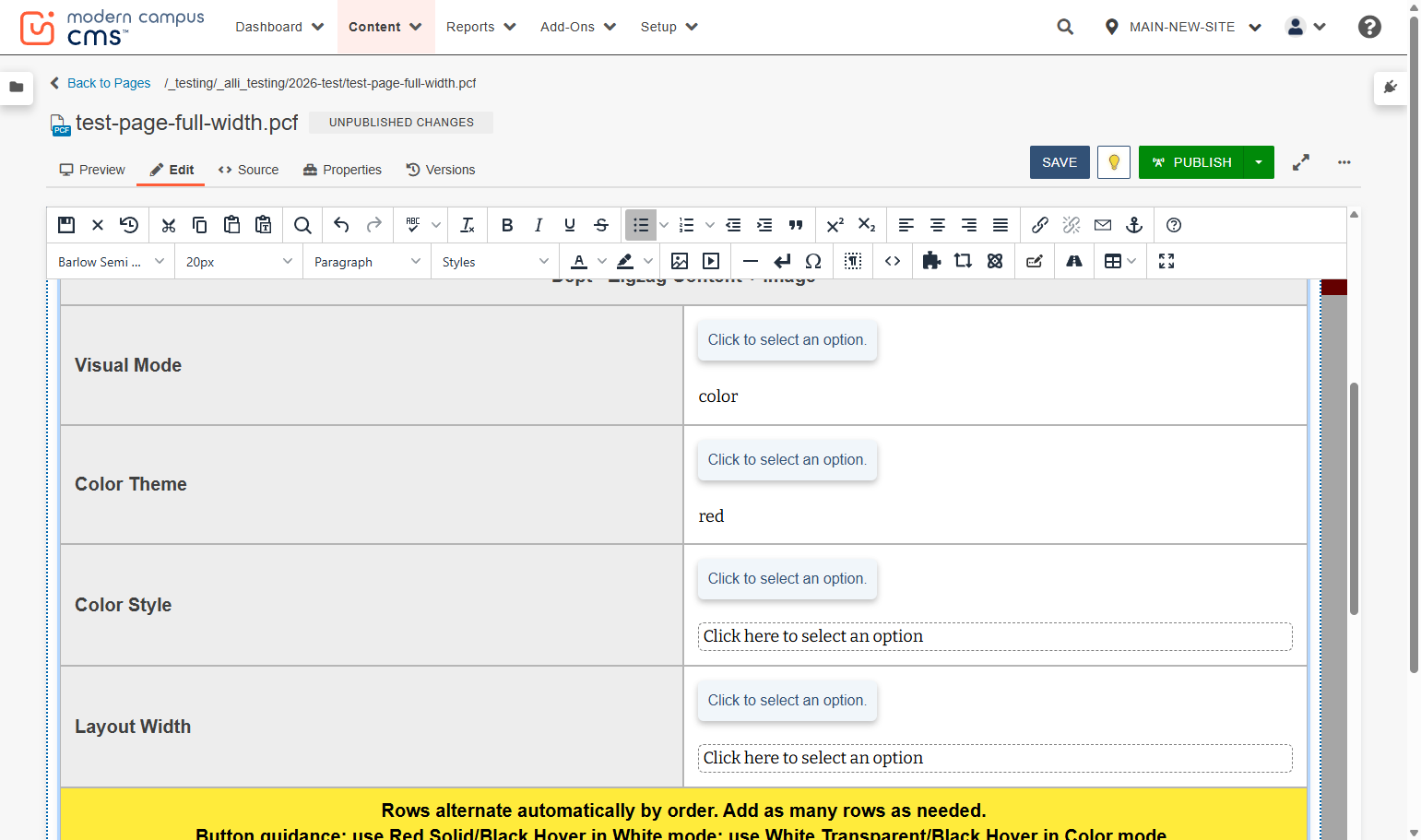Open the snippet puzzle-piece tool

pos(931,261)
